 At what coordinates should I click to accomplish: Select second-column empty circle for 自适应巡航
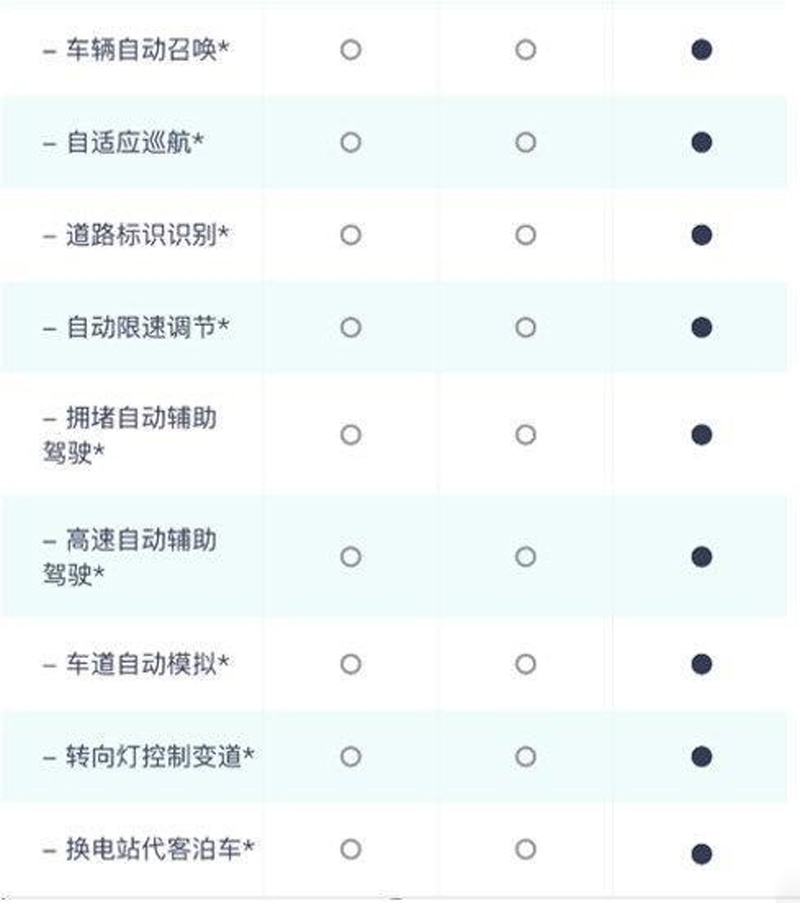pos(525,142)
